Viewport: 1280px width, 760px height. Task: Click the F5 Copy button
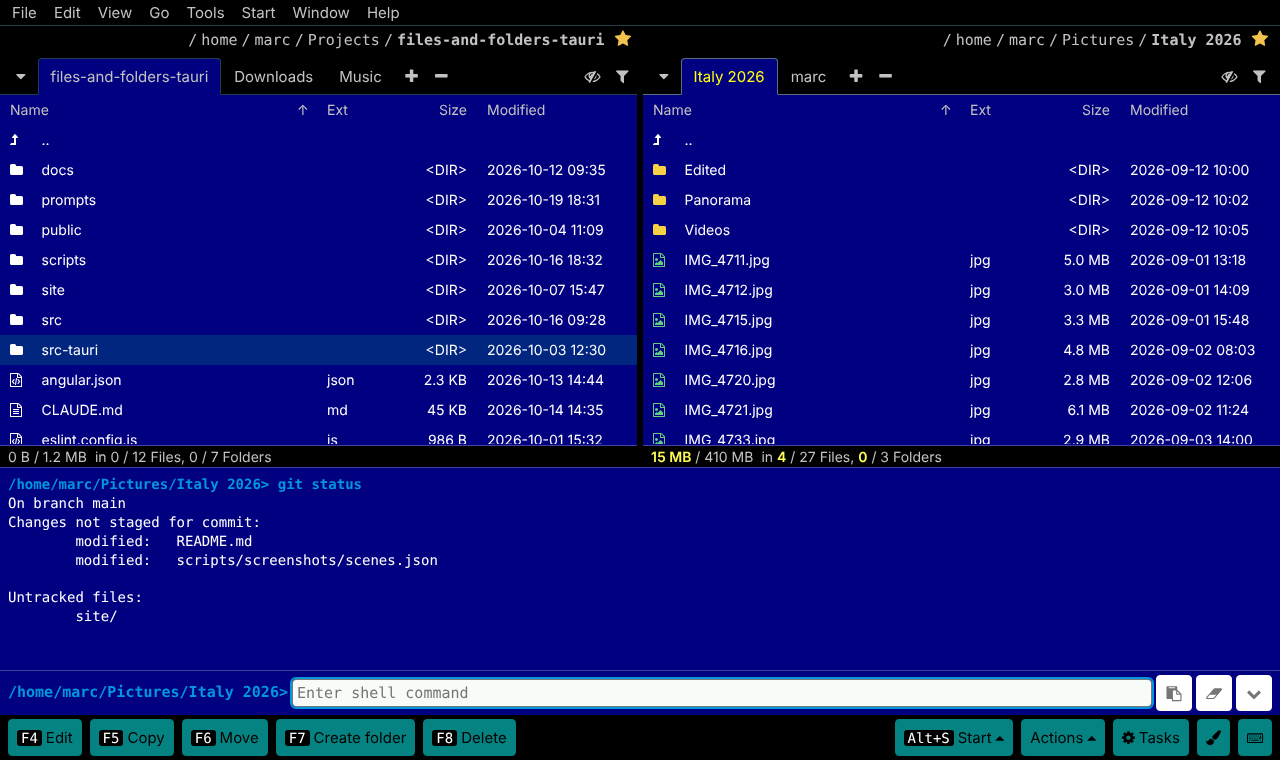click(132, 738)
